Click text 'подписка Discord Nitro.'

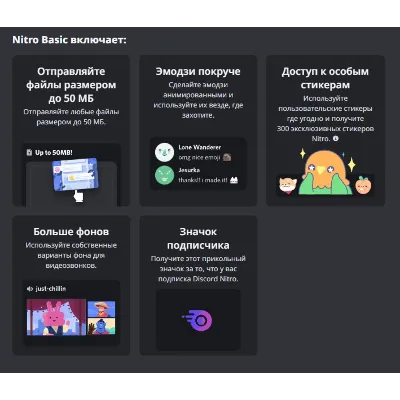click(198, 279)
